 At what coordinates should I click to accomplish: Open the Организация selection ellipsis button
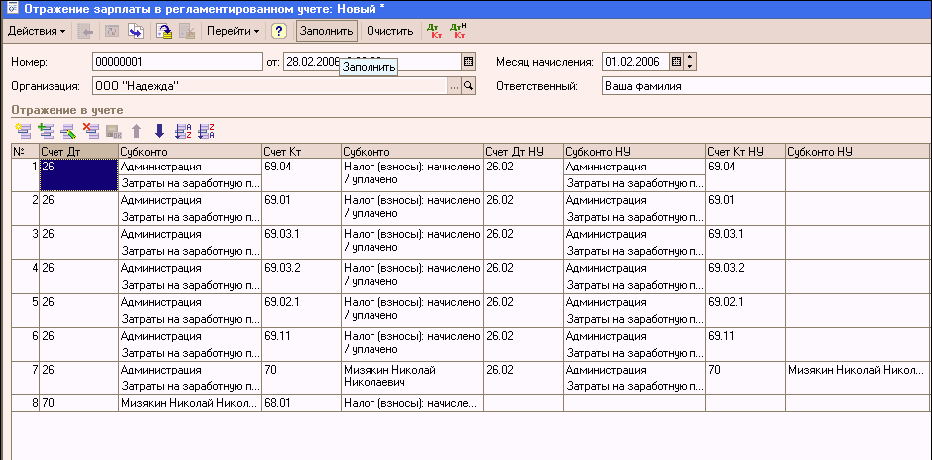[x=454, y=86]
